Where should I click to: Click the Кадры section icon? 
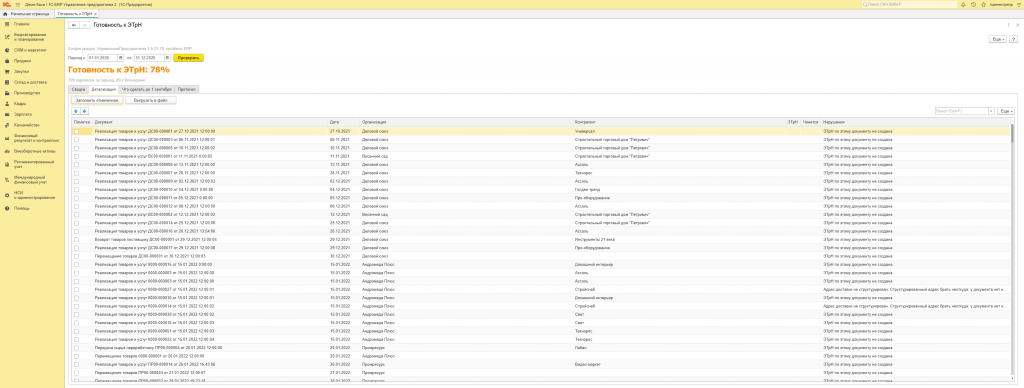point(7,103)
